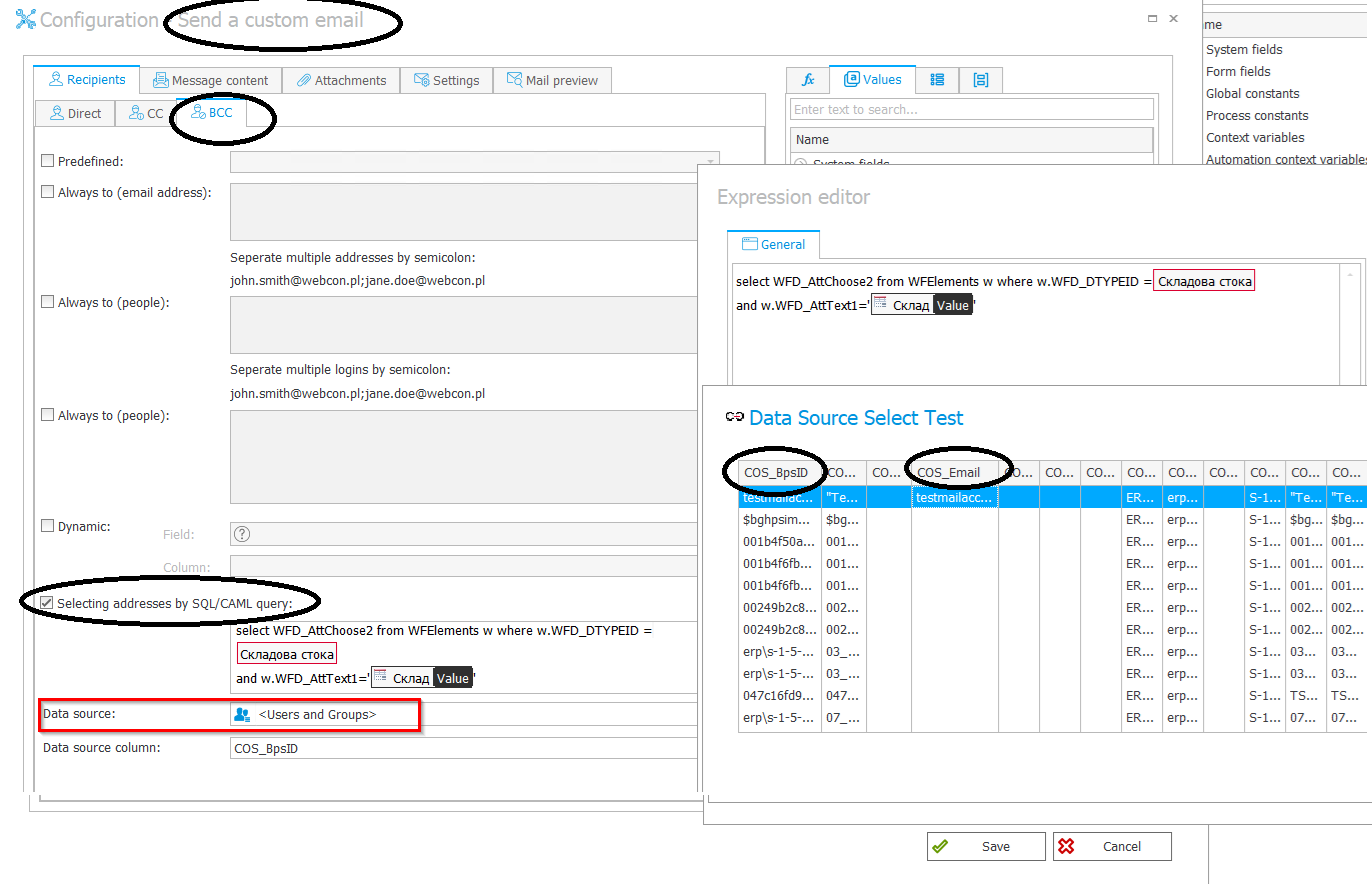Open the bracketed data sources tab icon
Screen dimensions: 1372x884
pos(980,80)
